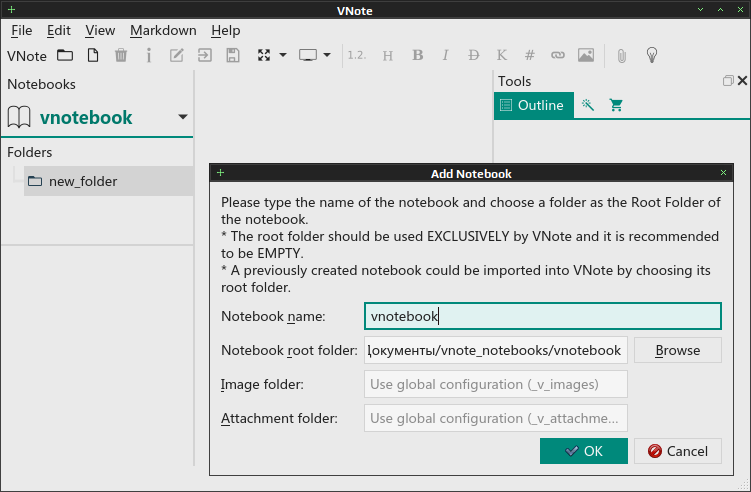Expand the vnotebook notebook selector dropdown
This screenshot has height=492, width=751.
pyautogui.click(x=182, y=117)
